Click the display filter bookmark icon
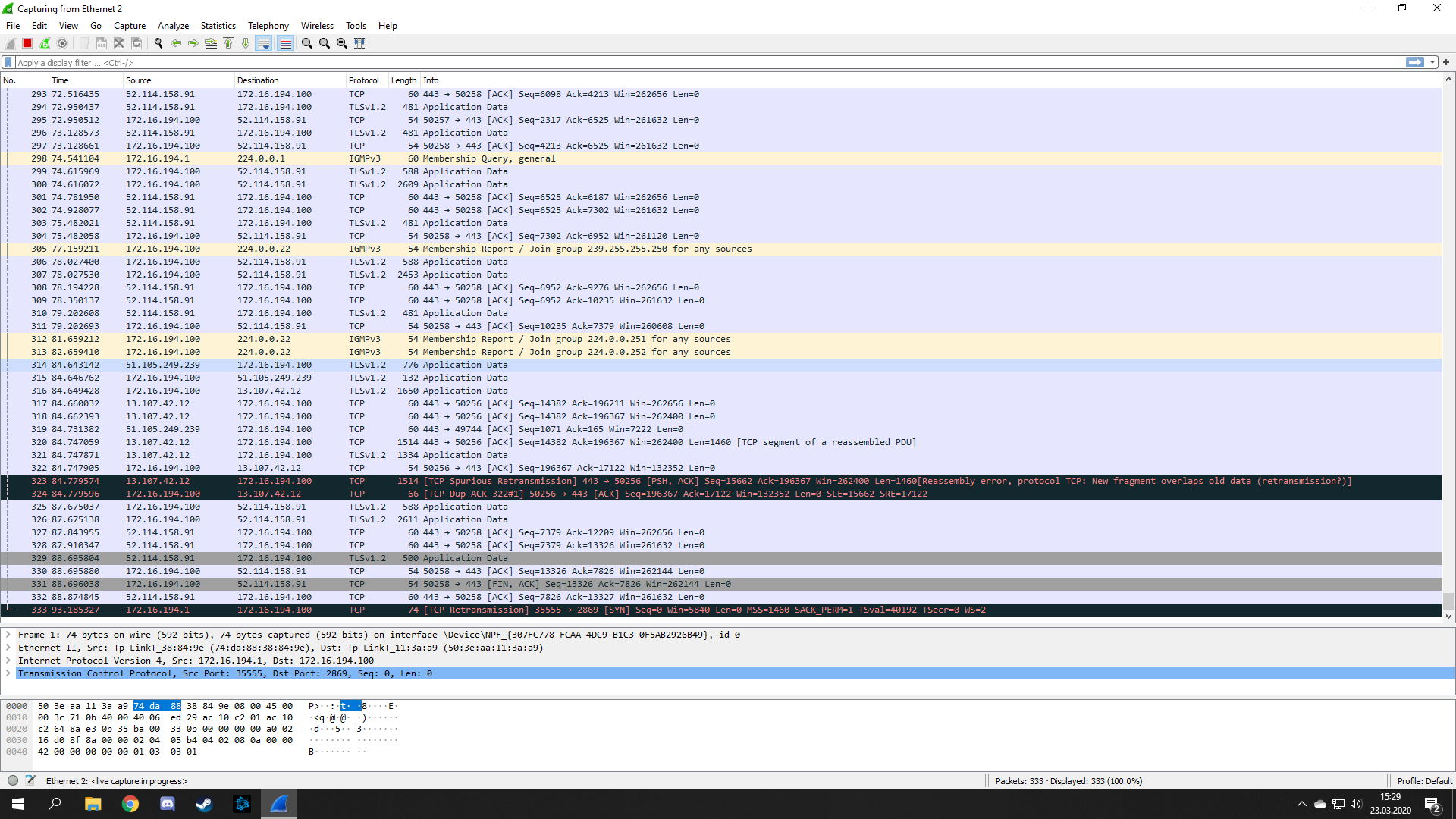This screenshot has width=1456, height=819. pyautogui.click(x=8, y=63)
